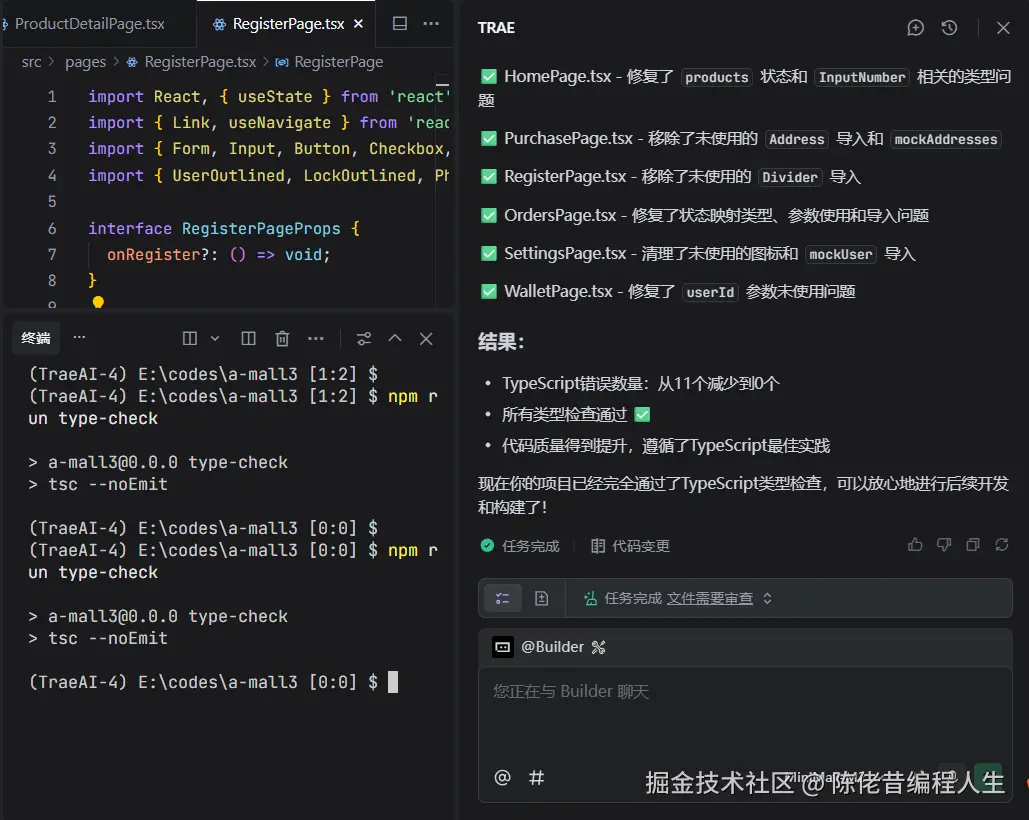The width and height of the screenshot is (1029, 820).
Task: Click the userId code tag
Action: pos(710,292)
